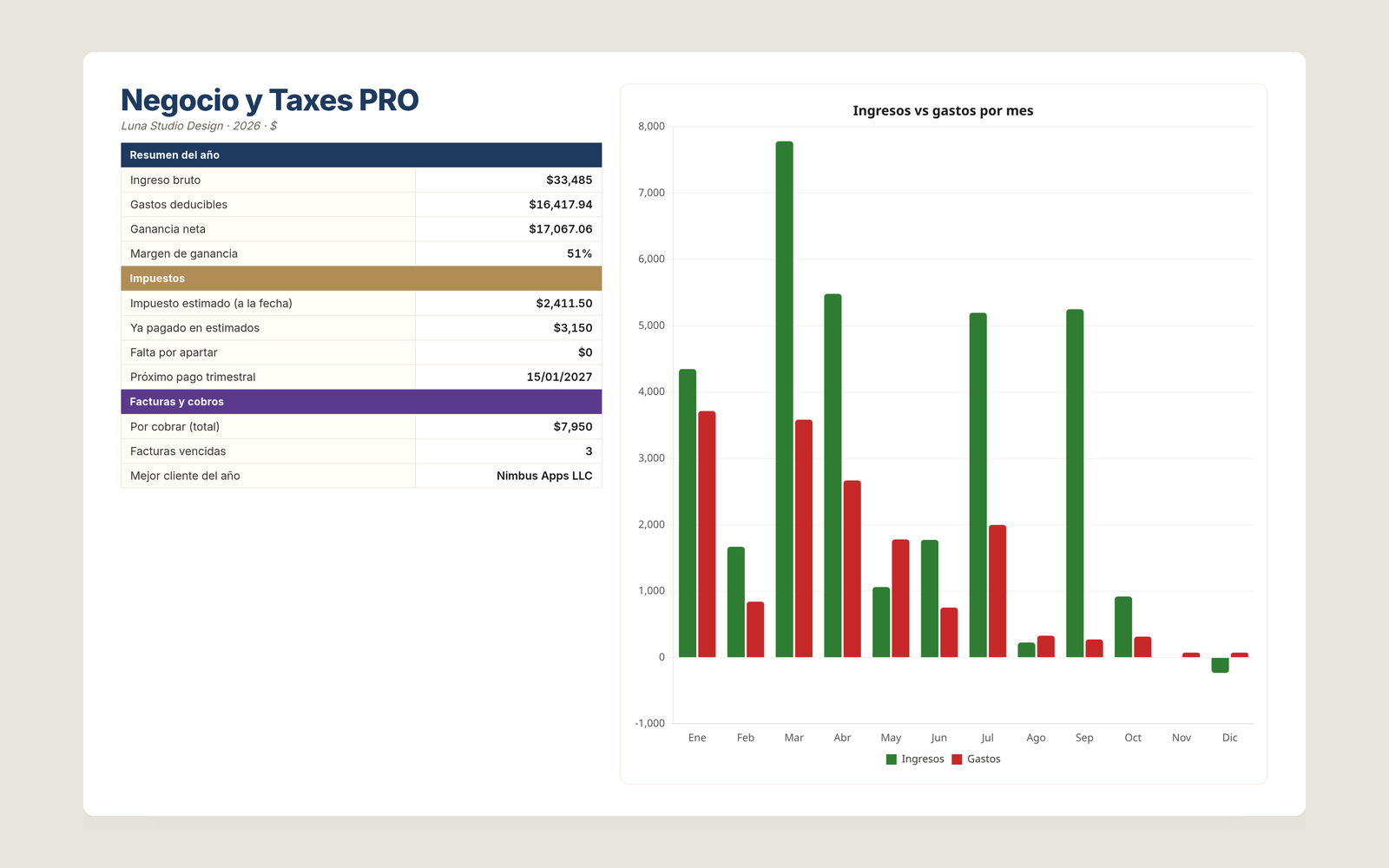Viewport: 1389px width, 868px height.
Task: Click the Próximo pago trimestral date 15/01/2027
Action: (x=559, y=377)
